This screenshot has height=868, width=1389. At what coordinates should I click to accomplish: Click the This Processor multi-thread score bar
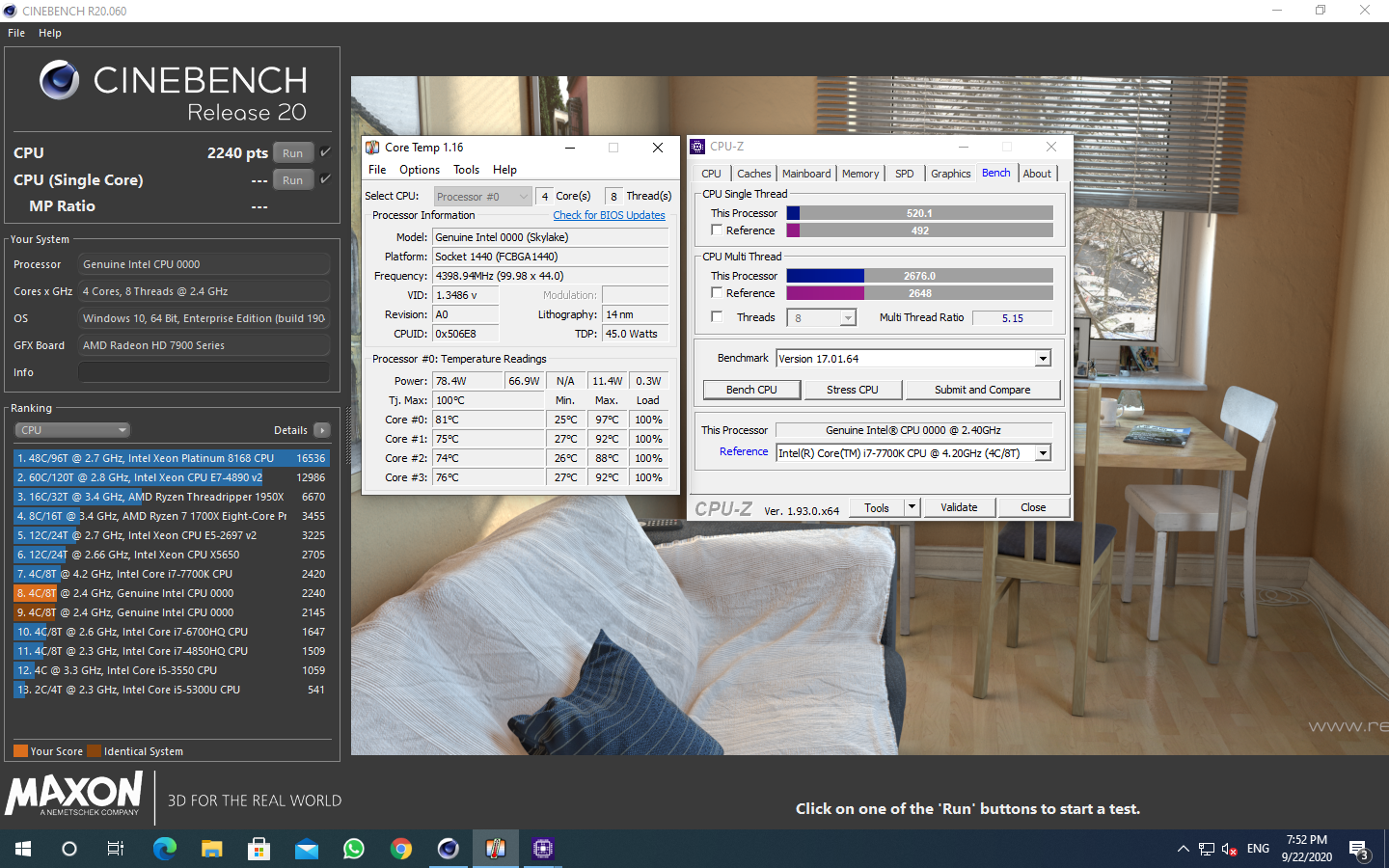919,276
